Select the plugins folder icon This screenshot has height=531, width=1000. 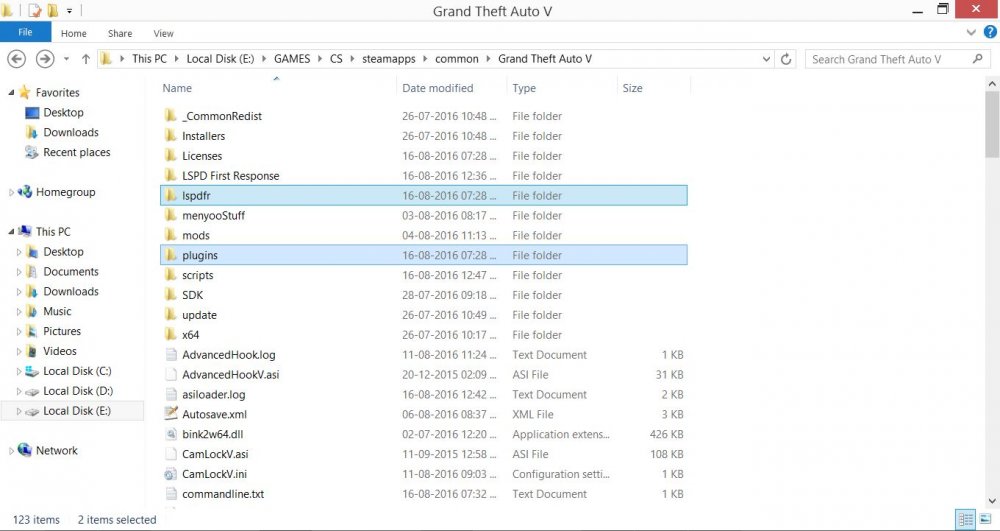tap(170, 255)
